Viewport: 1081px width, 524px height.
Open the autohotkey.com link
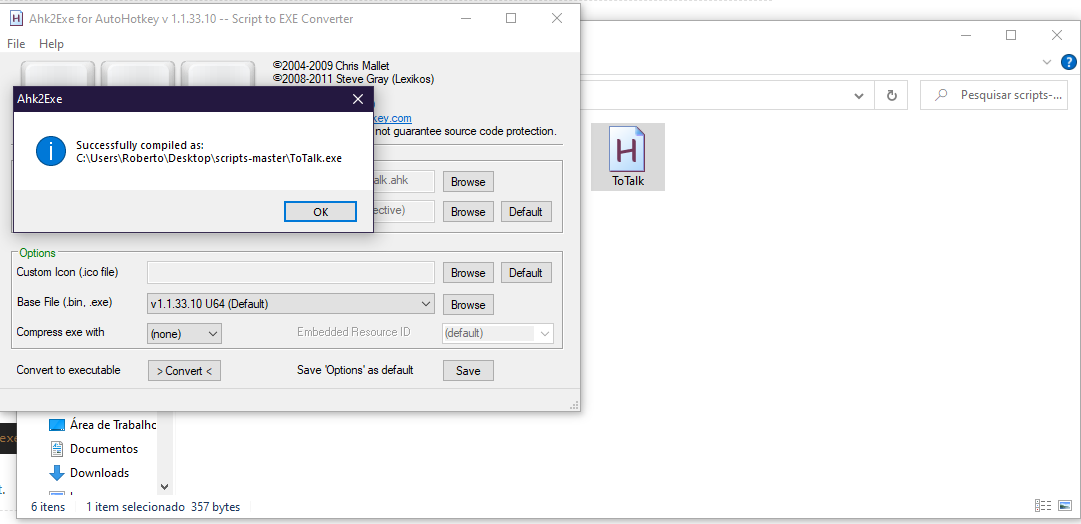click(x=393, y=118)
